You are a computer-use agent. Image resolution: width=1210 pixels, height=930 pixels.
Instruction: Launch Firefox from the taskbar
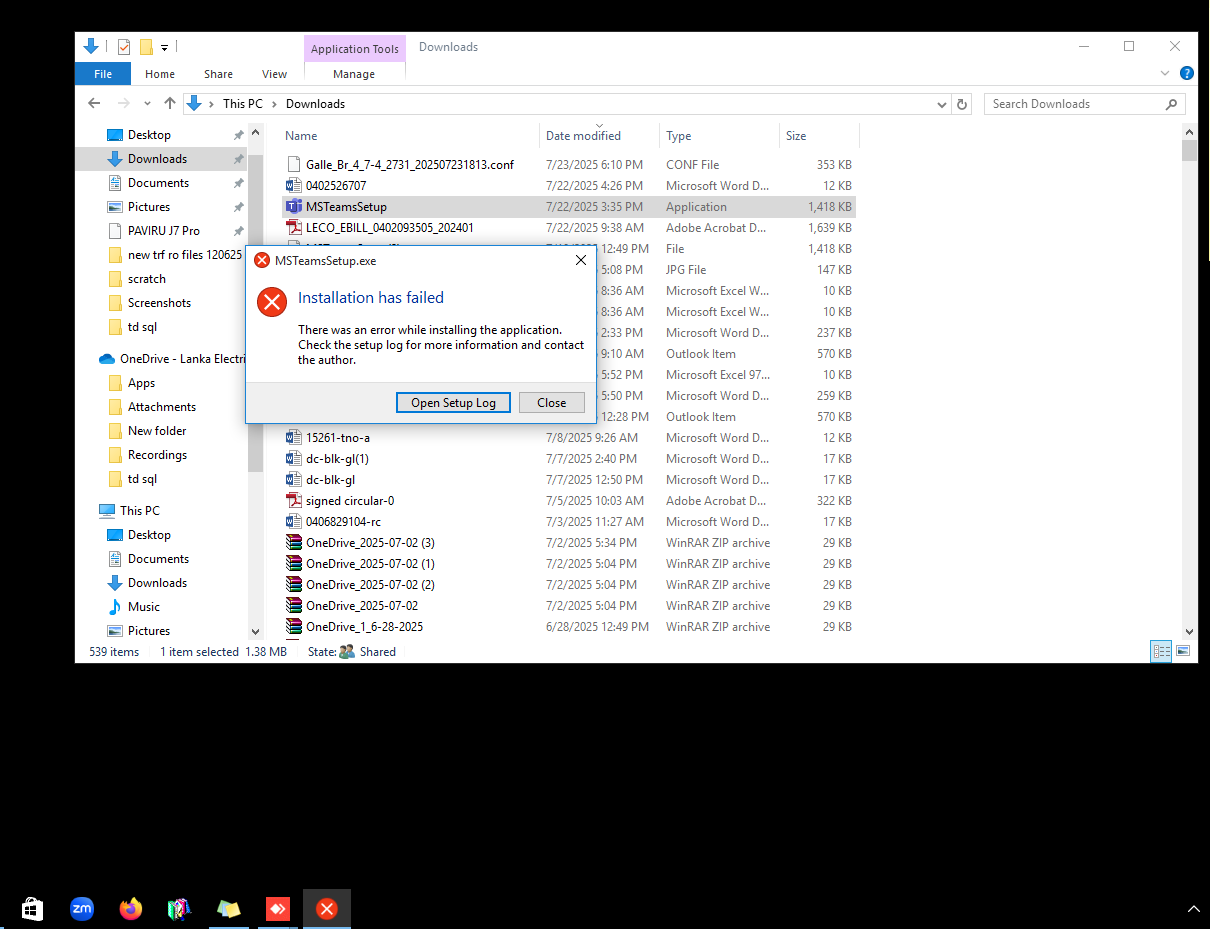click(130, 909)
